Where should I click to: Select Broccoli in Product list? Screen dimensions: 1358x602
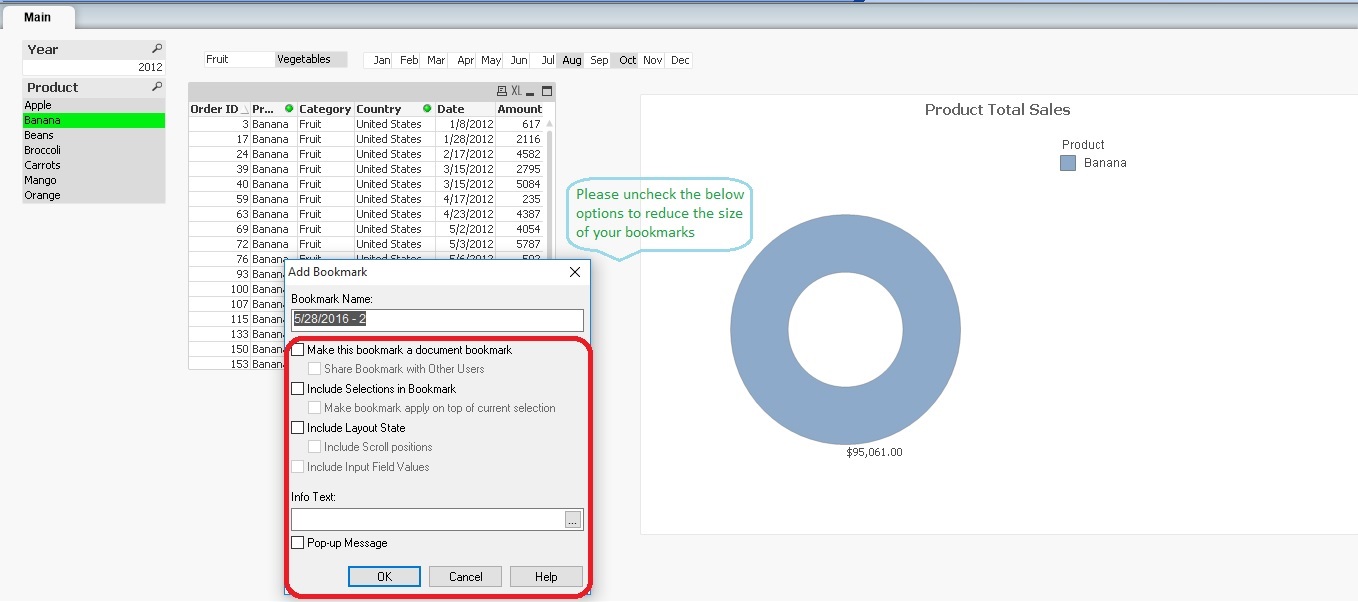94,150
